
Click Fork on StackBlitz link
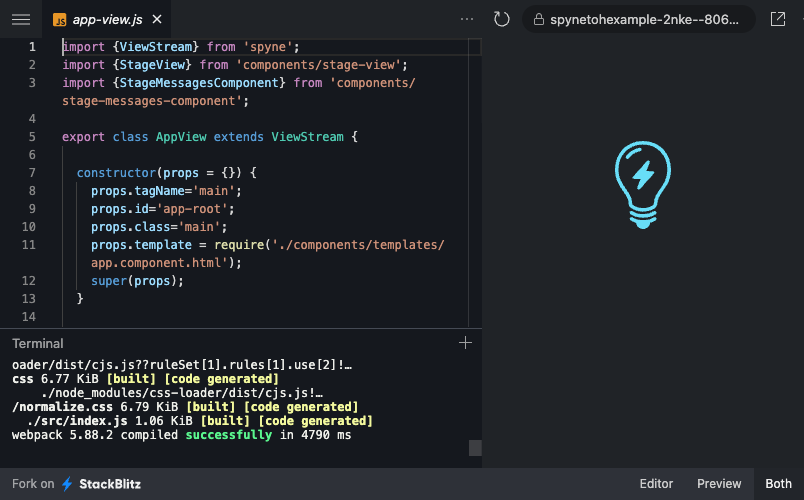76,484
